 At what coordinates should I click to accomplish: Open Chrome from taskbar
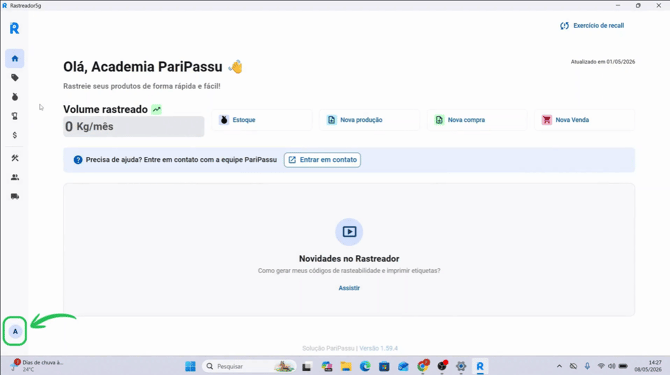pos(423,366)
